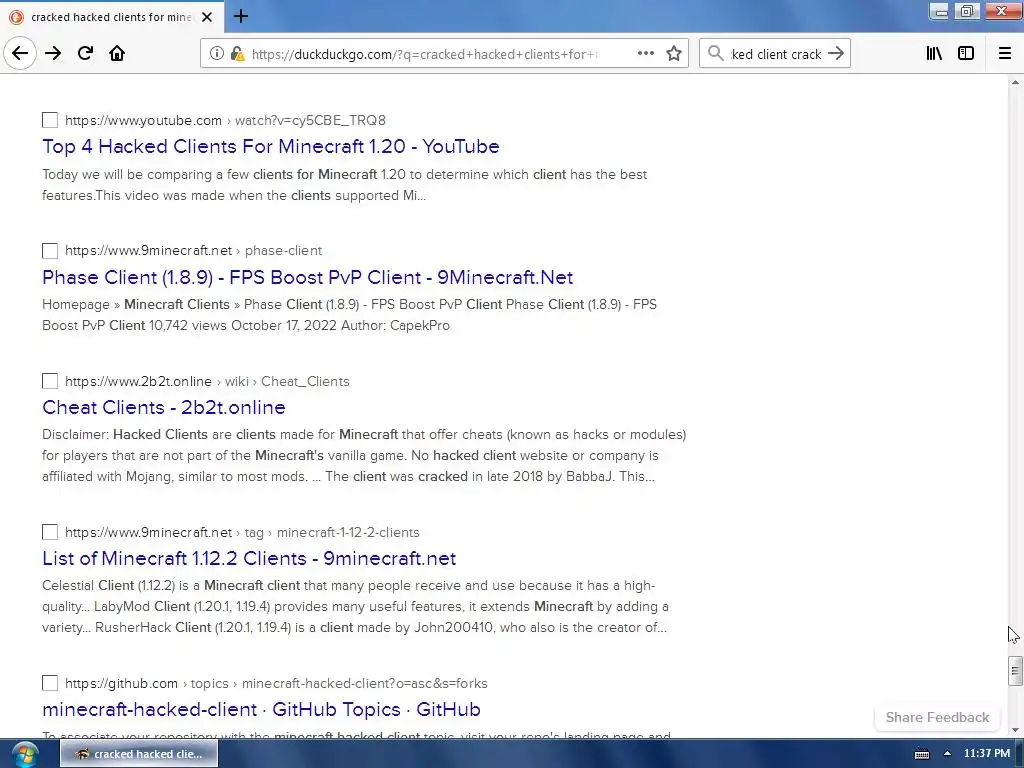Show hidden system tray icons

(x=947, y=754)
